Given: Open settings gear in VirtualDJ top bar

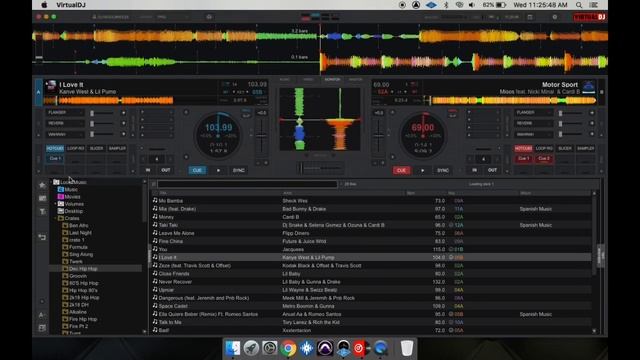Looking at the screenshot, I should tap(555, 17).
